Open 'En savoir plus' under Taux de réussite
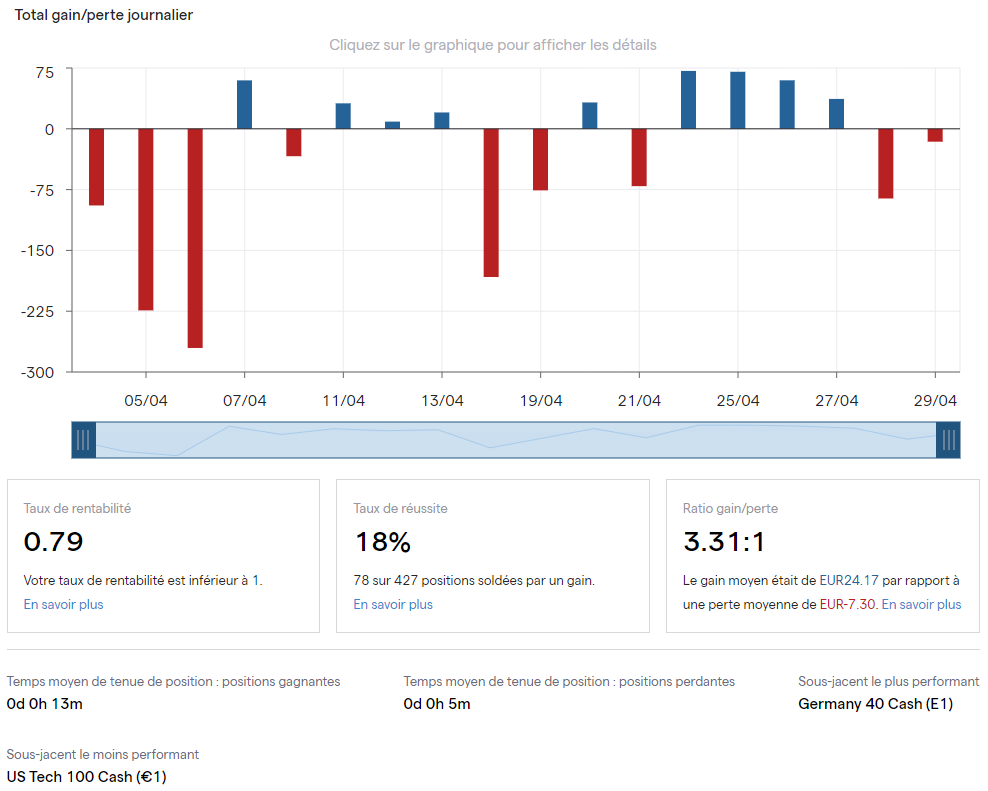Screen dimensions: 988x791 (393, 604)
